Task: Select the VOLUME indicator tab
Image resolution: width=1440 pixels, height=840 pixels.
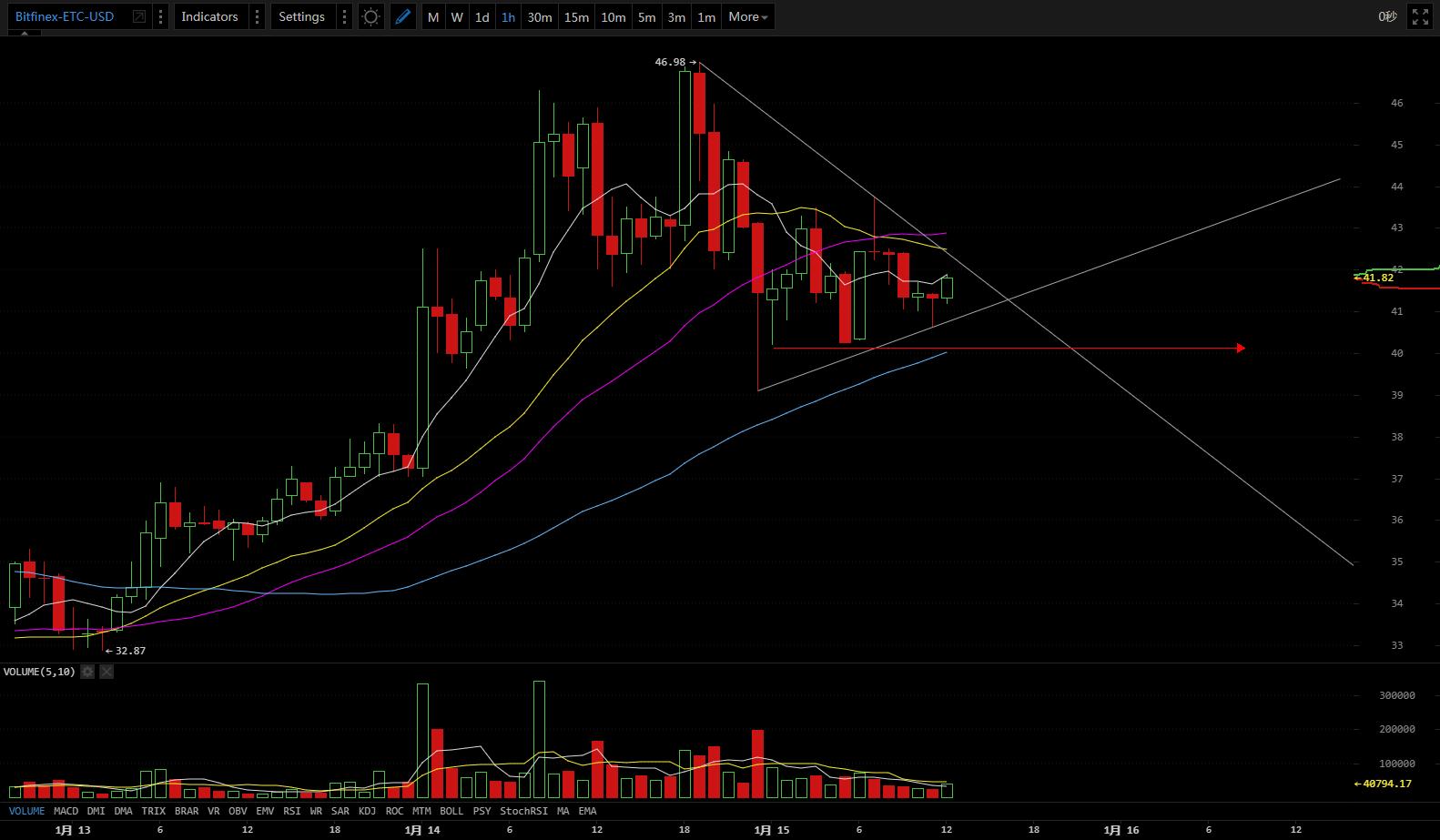Action: (x=26, y=811)
